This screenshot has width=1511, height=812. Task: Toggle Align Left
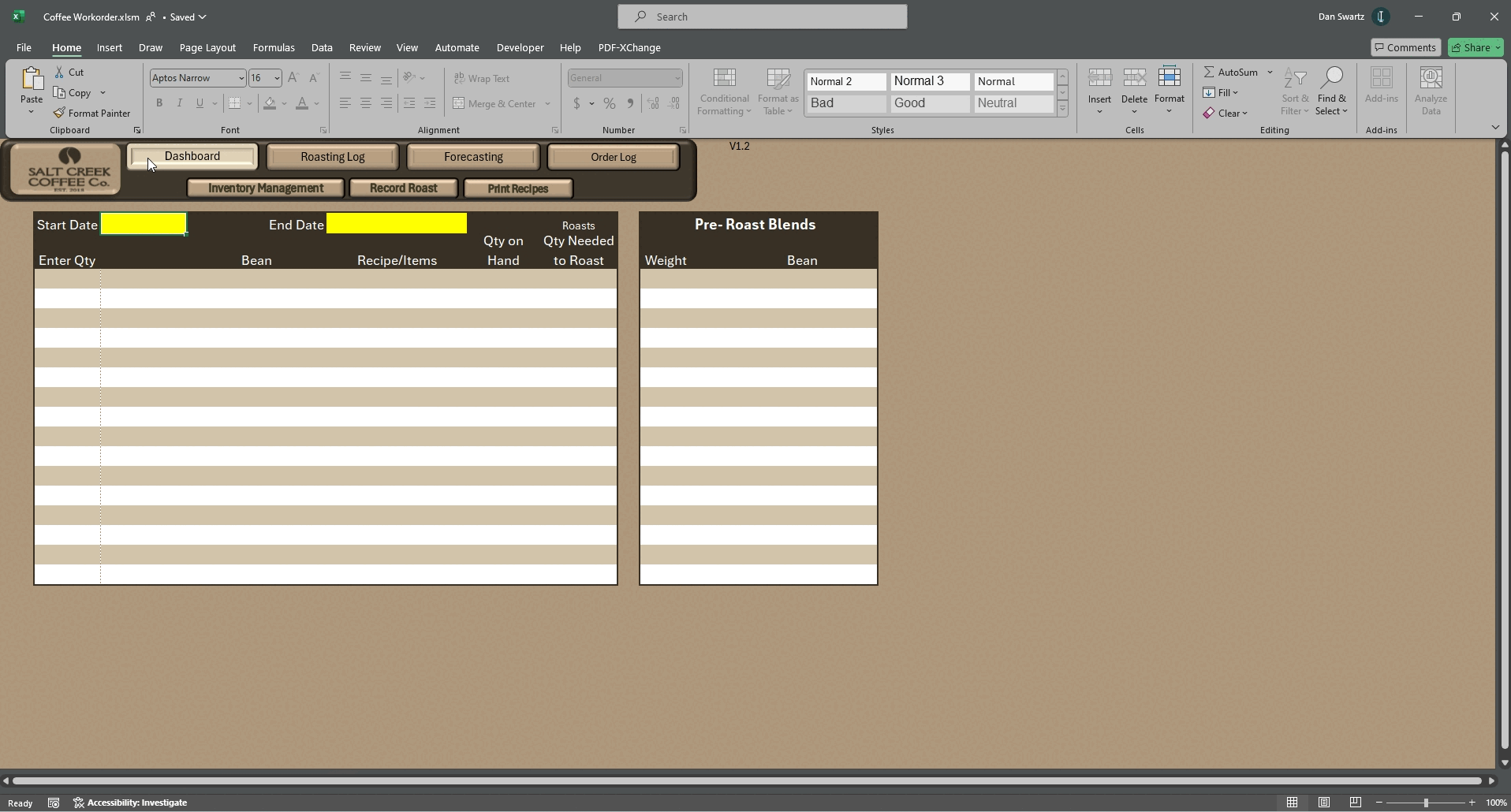pos(345,103)
